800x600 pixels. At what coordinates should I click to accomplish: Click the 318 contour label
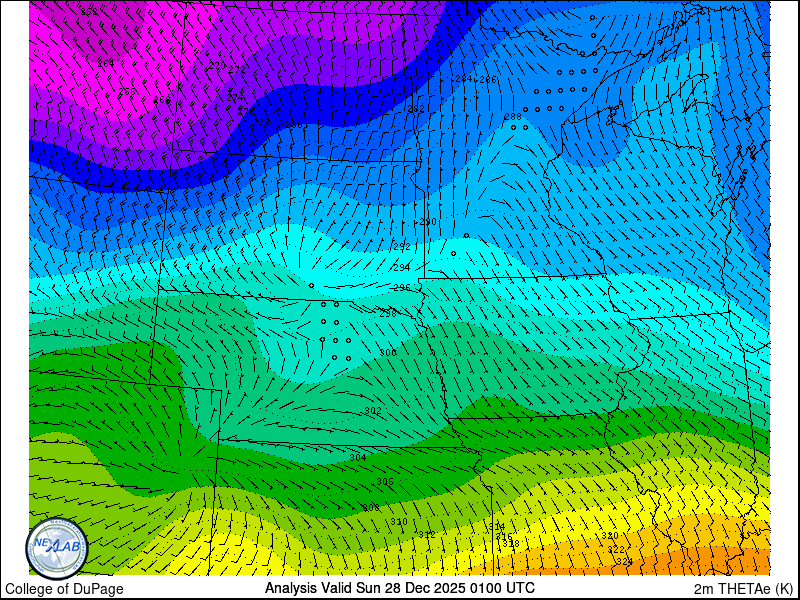click(x=511, y=544)
